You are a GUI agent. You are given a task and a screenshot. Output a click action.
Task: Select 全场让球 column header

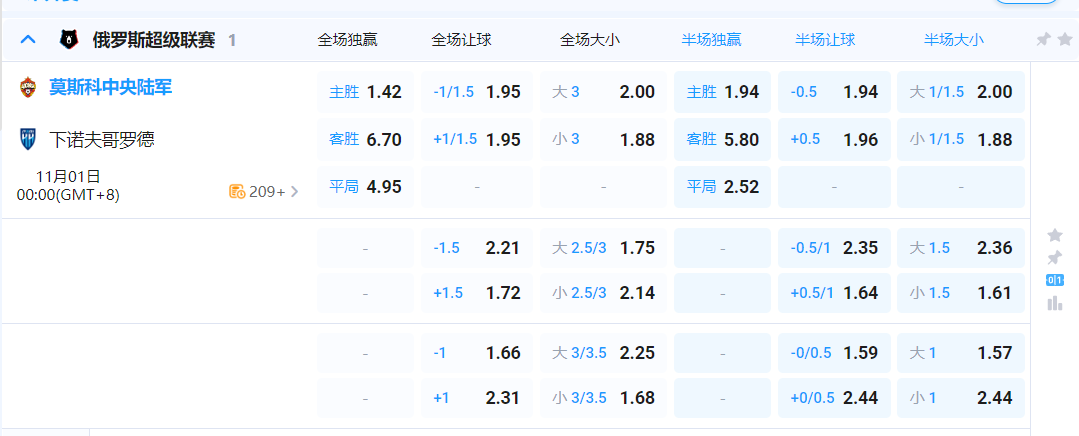462,40
